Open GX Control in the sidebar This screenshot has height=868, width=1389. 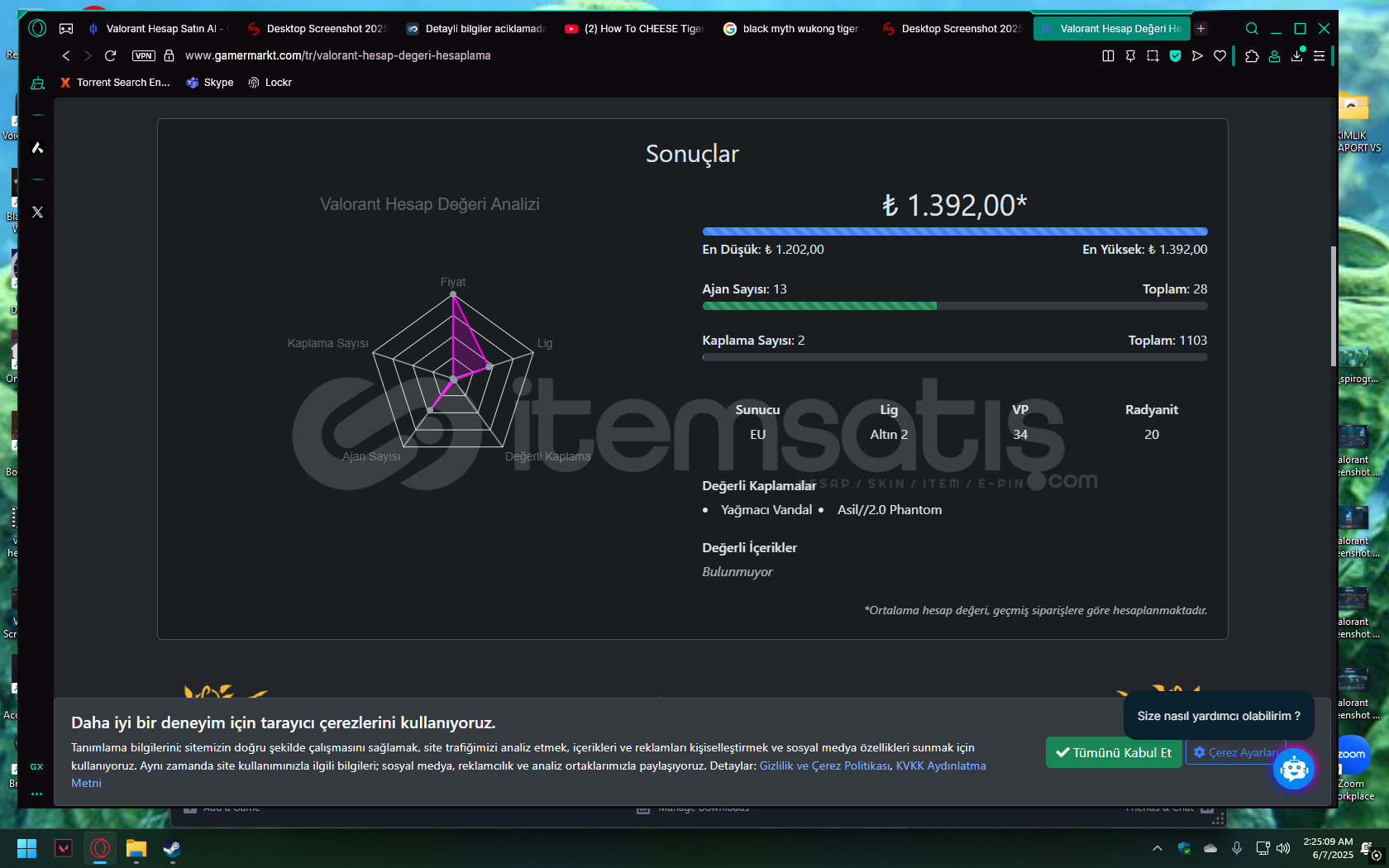point(36,766)
